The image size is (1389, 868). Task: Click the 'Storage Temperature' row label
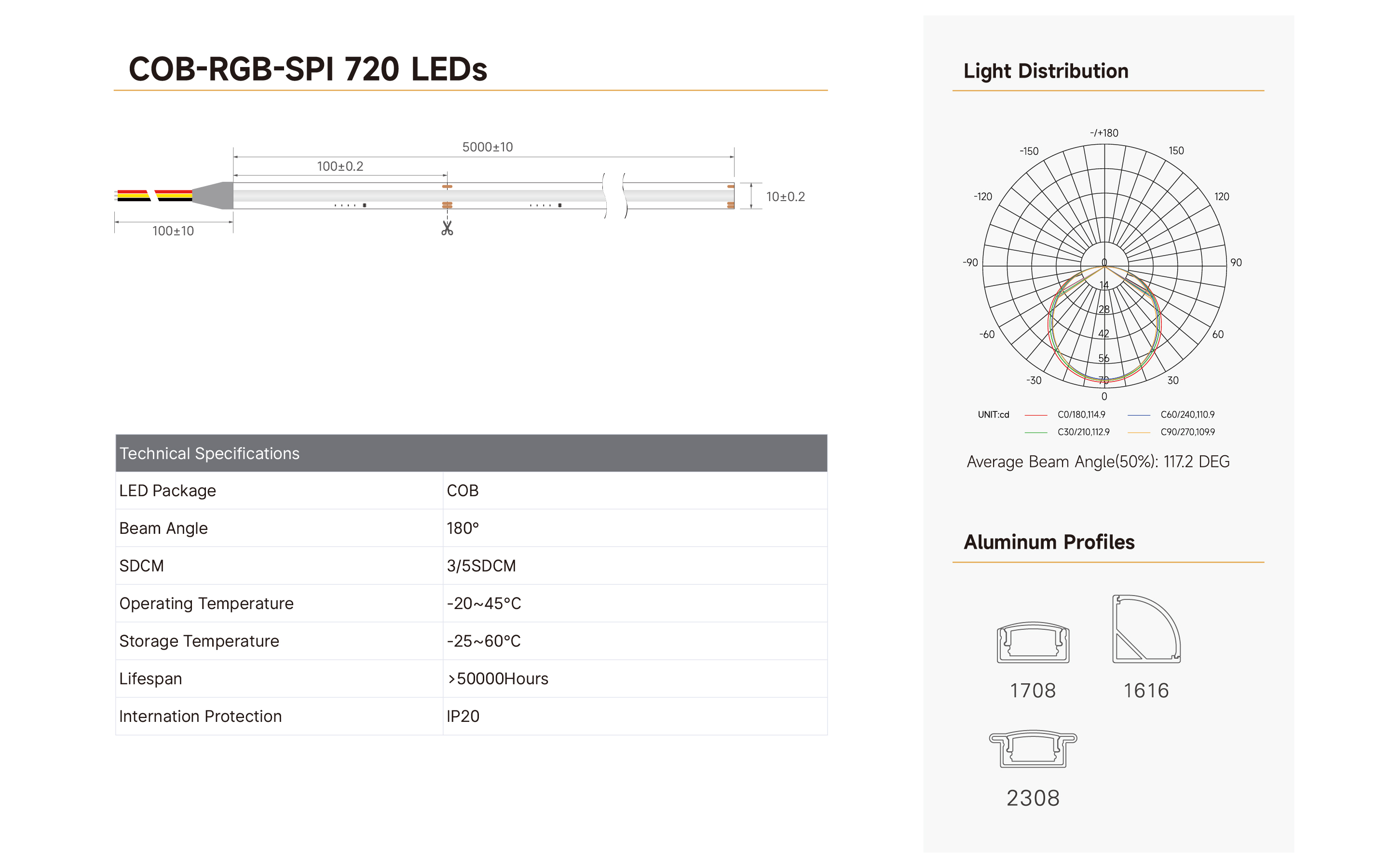click(199, 641)
